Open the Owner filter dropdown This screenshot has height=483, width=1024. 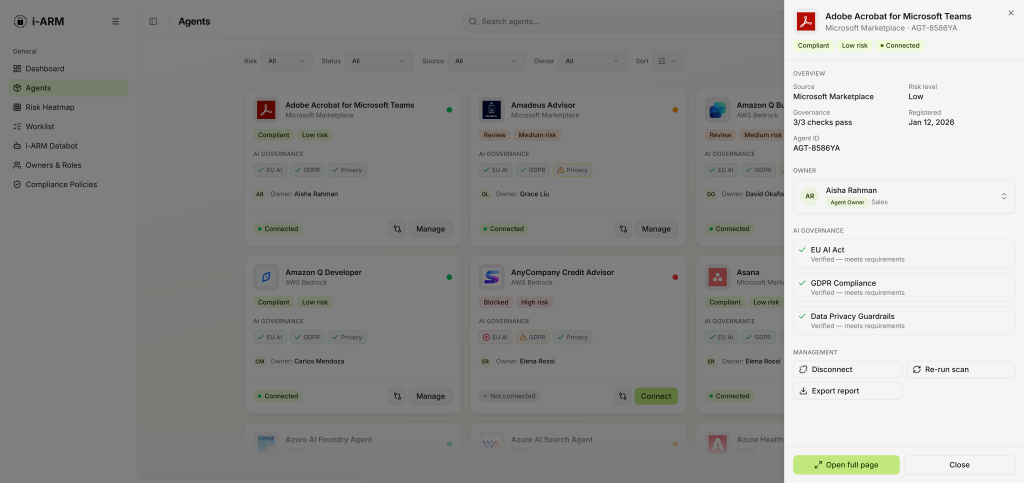pos(592,61)
